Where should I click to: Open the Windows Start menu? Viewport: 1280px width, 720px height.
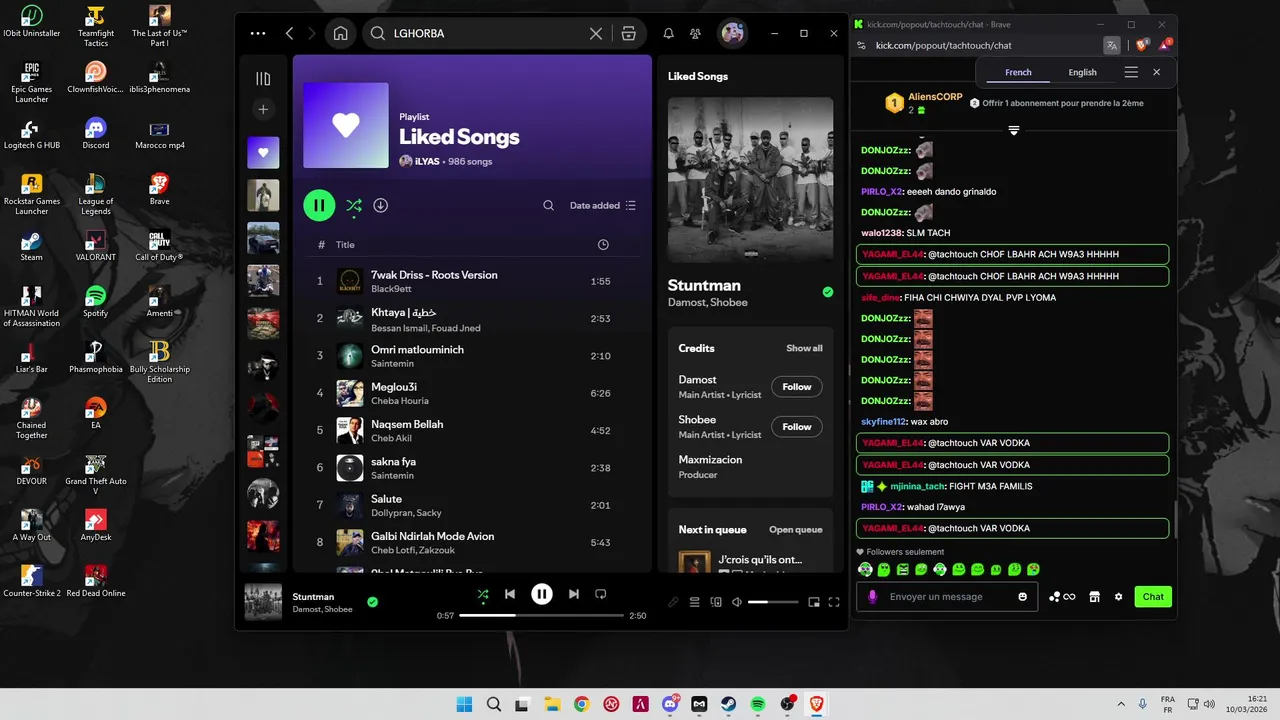465,704
